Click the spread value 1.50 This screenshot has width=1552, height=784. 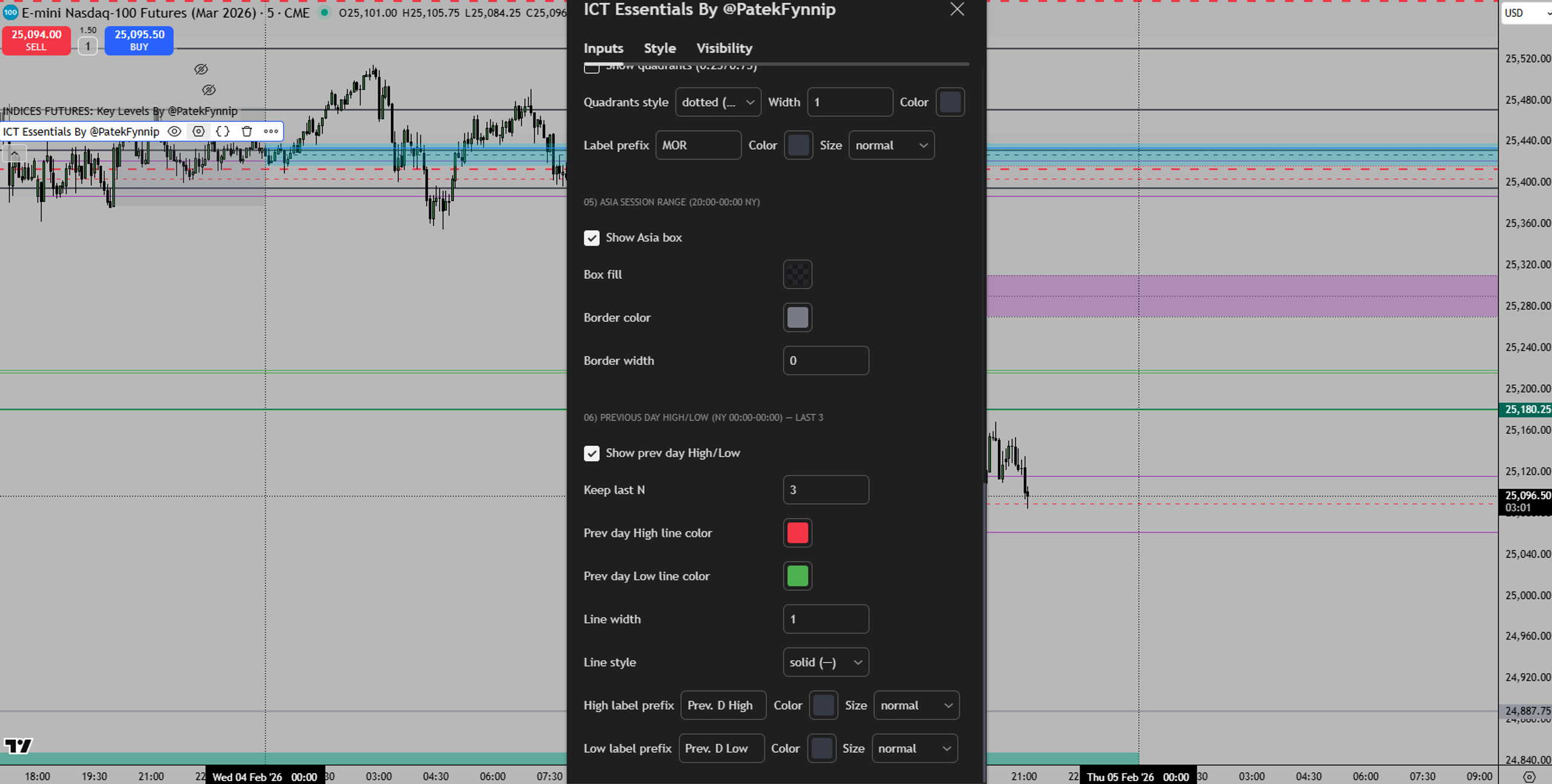pos(88,30)
